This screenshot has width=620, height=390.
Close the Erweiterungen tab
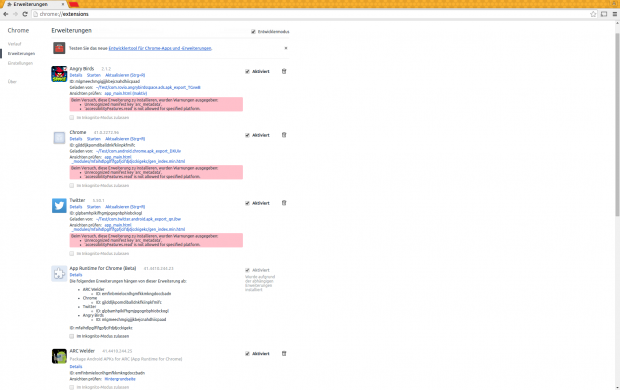pos(62,4)
